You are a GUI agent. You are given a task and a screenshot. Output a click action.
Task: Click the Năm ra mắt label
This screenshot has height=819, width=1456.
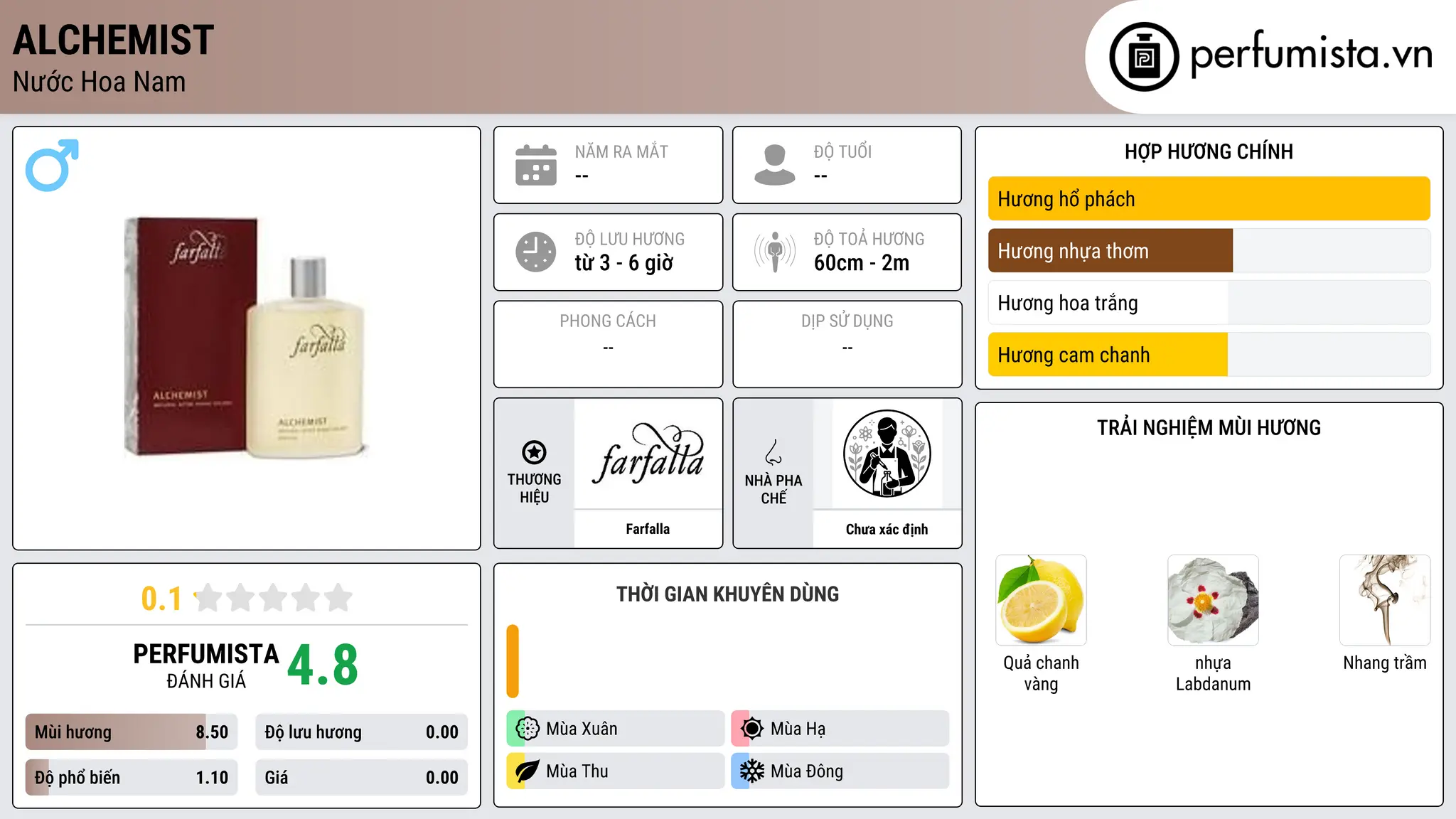pyautogui.click(x=621, y=151)
